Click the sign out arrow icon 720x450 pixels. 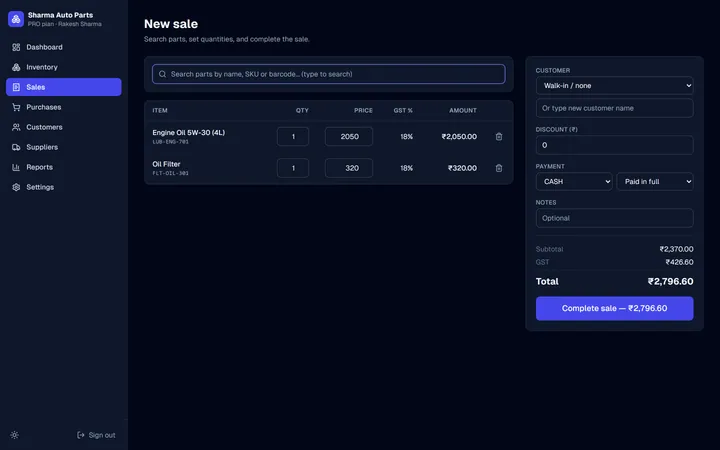coord(81,435)
